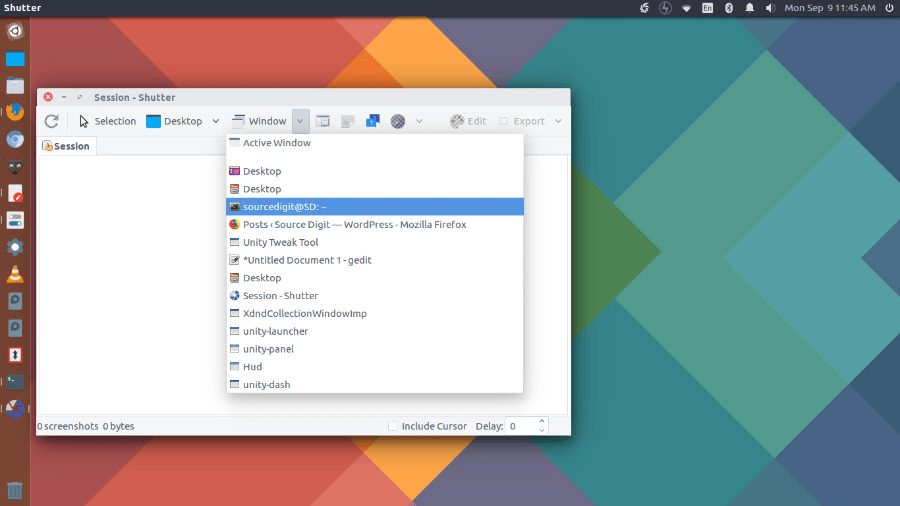This screenshot has height=506, width=900.
Task: Pick XdndCollectionWindowImp from window list
Action: pos(375,313)
